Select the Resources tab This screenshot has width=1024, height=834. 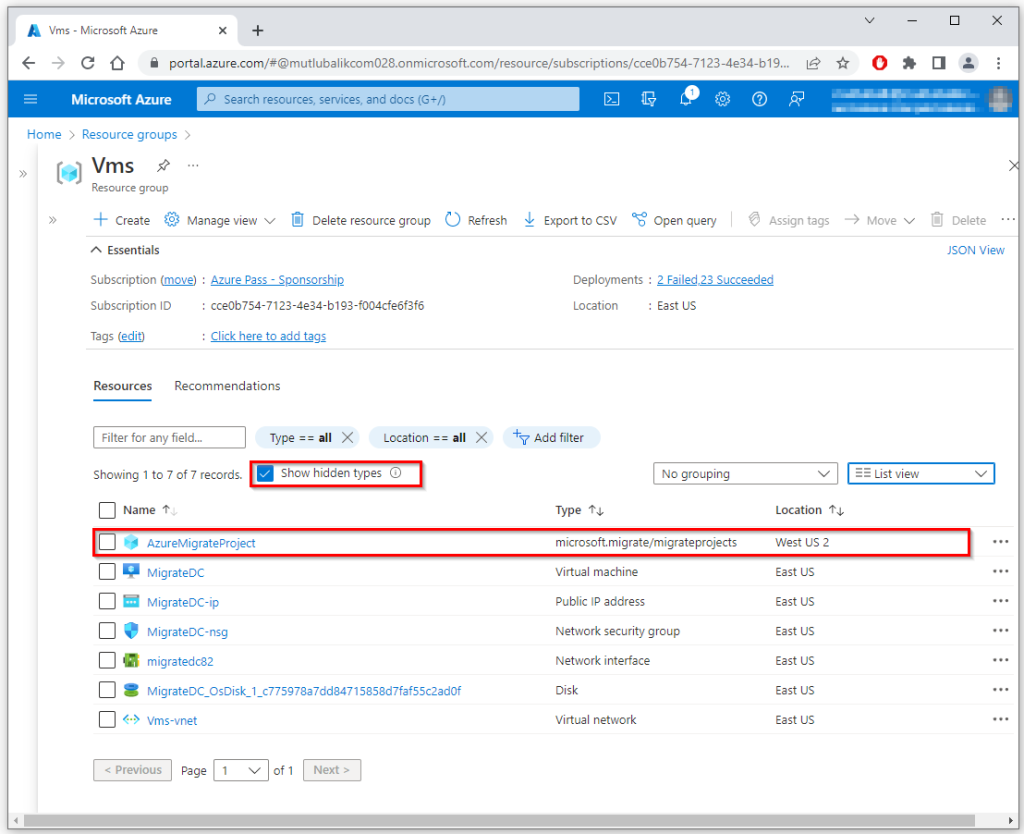click(123, 386)
